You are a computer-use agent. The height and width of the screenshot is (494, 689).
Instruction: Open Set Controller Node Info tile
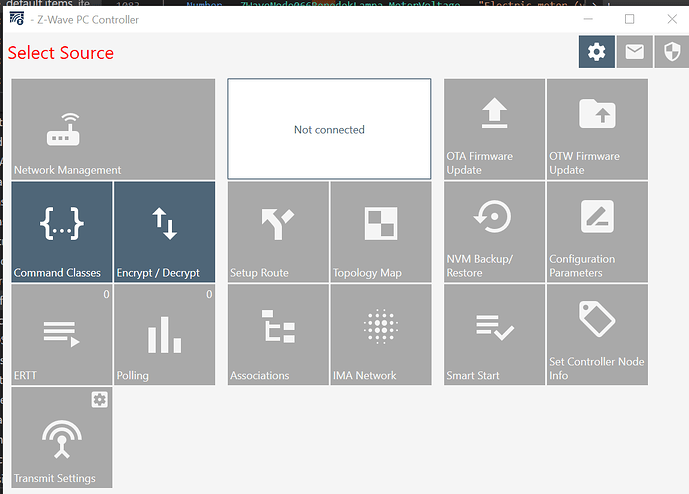click(597, 335)
